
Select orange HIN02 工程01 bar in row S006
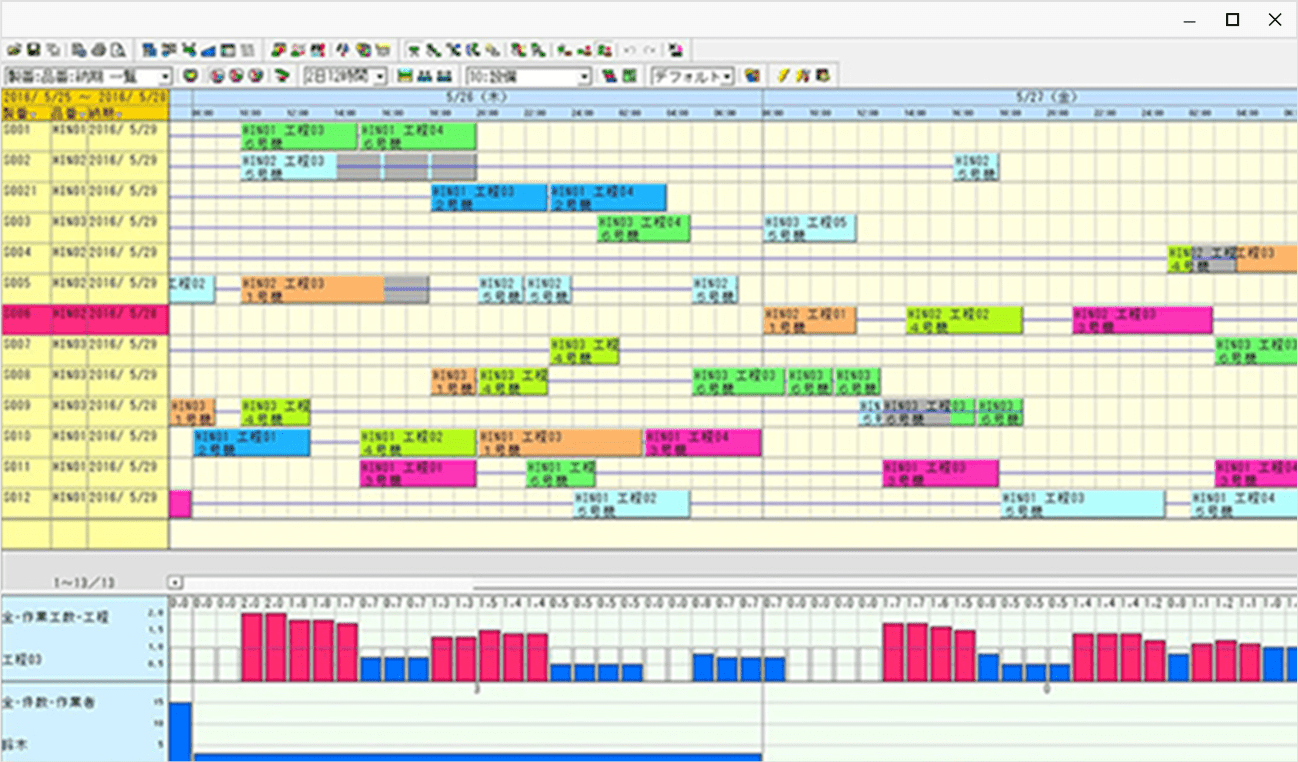(810, 321)
